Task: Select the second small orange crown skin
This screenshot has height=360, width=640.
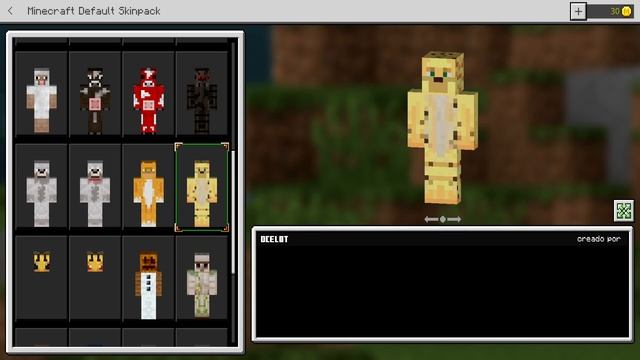Action: [95, 278]
